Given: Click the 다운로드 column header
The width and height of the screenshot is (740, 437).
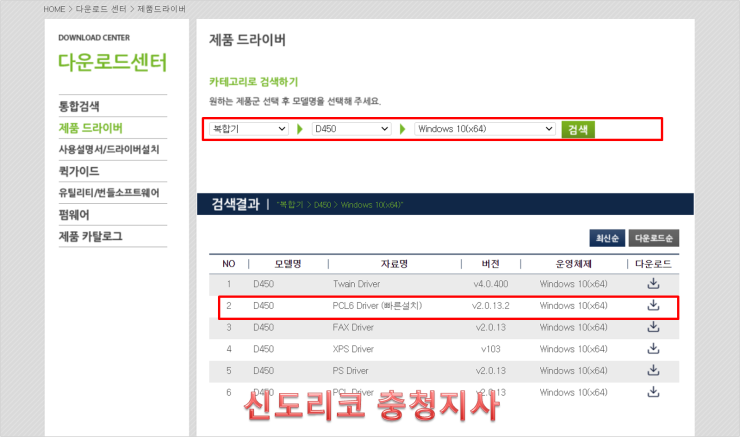Looking at the screenshot, I should coord(653,264).
